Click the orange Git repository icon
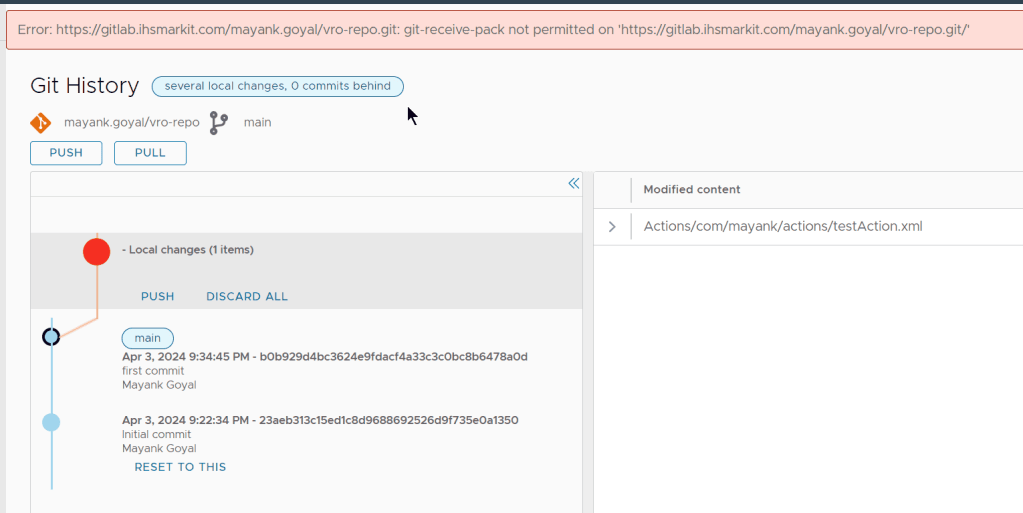Screen dimensions: 1023x513 click(41, 123)
